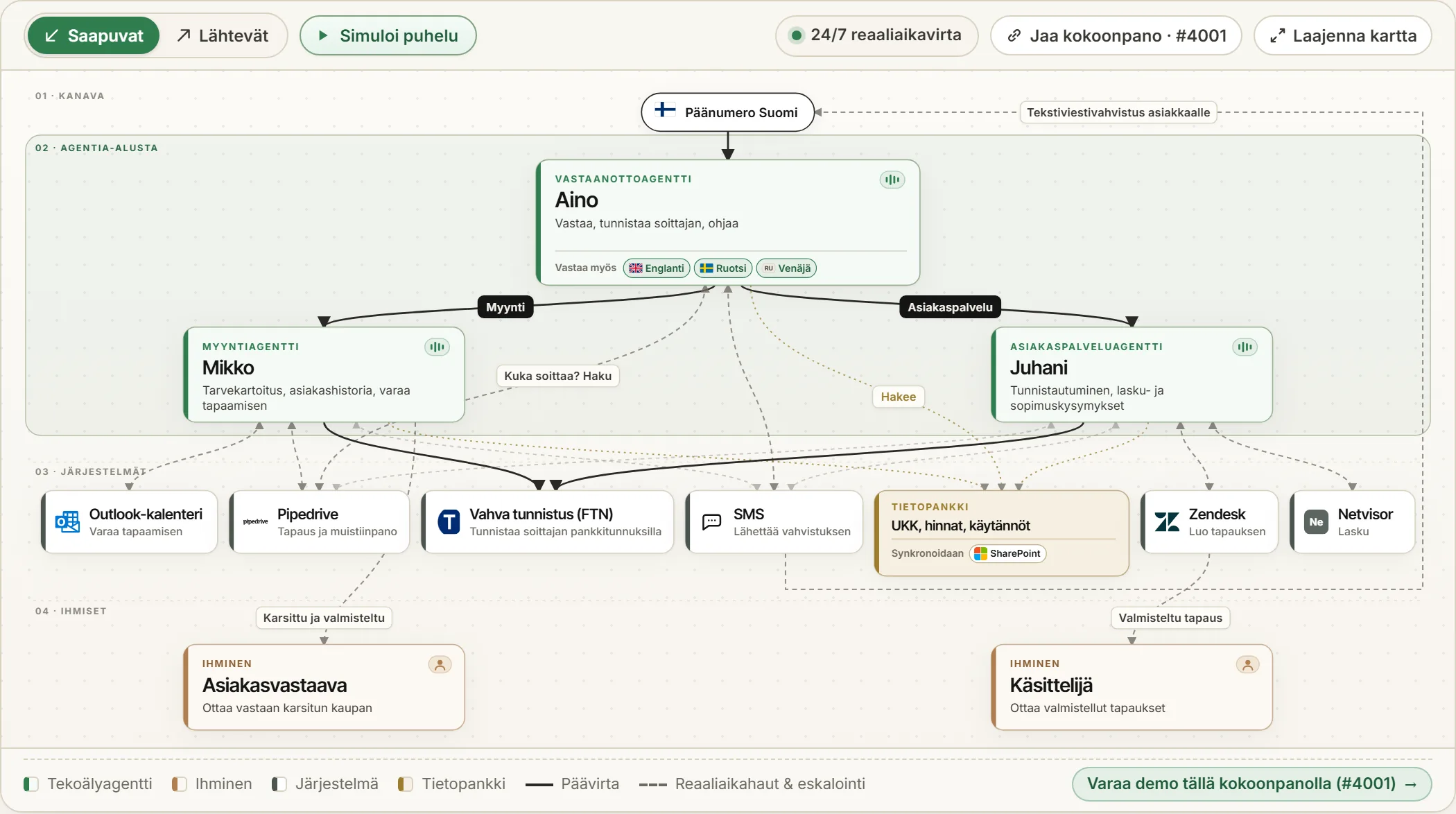
Task: Click the Vahva tunnistus T icon
Action: [x=449, y=521]
